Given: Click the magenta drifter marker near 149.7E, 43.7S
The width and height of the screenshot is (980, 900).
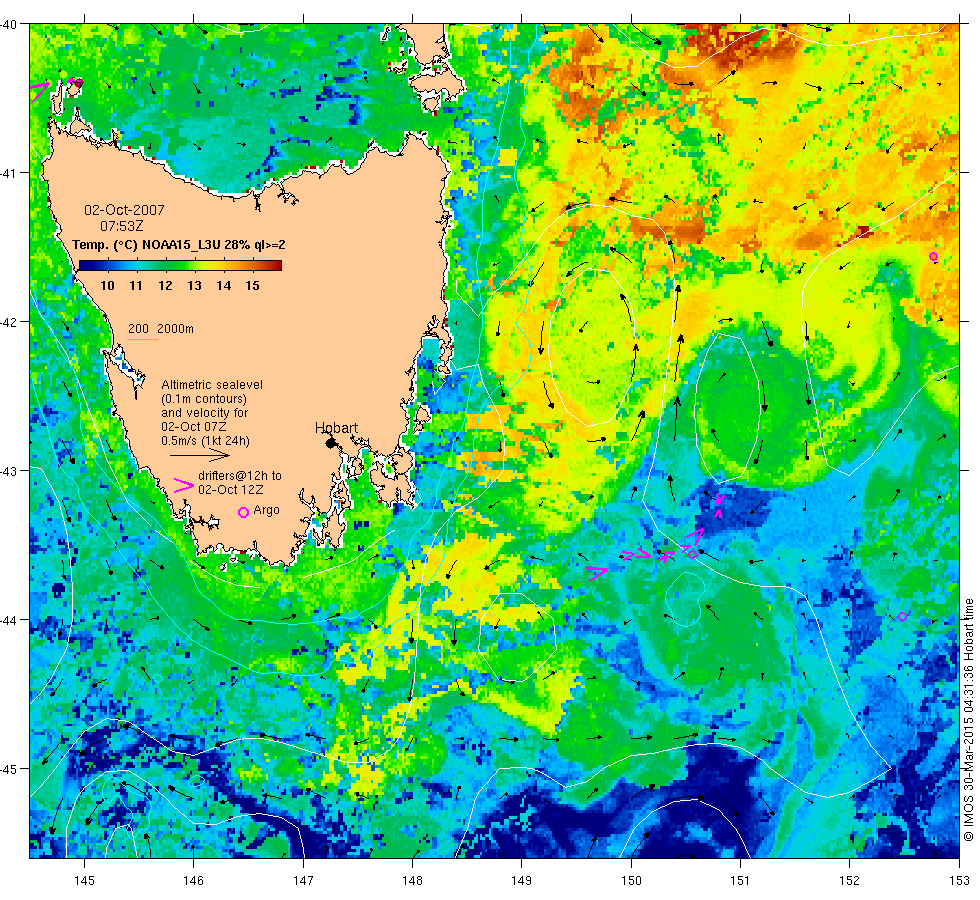Looking at the screenshot, I should click(597, 572).
